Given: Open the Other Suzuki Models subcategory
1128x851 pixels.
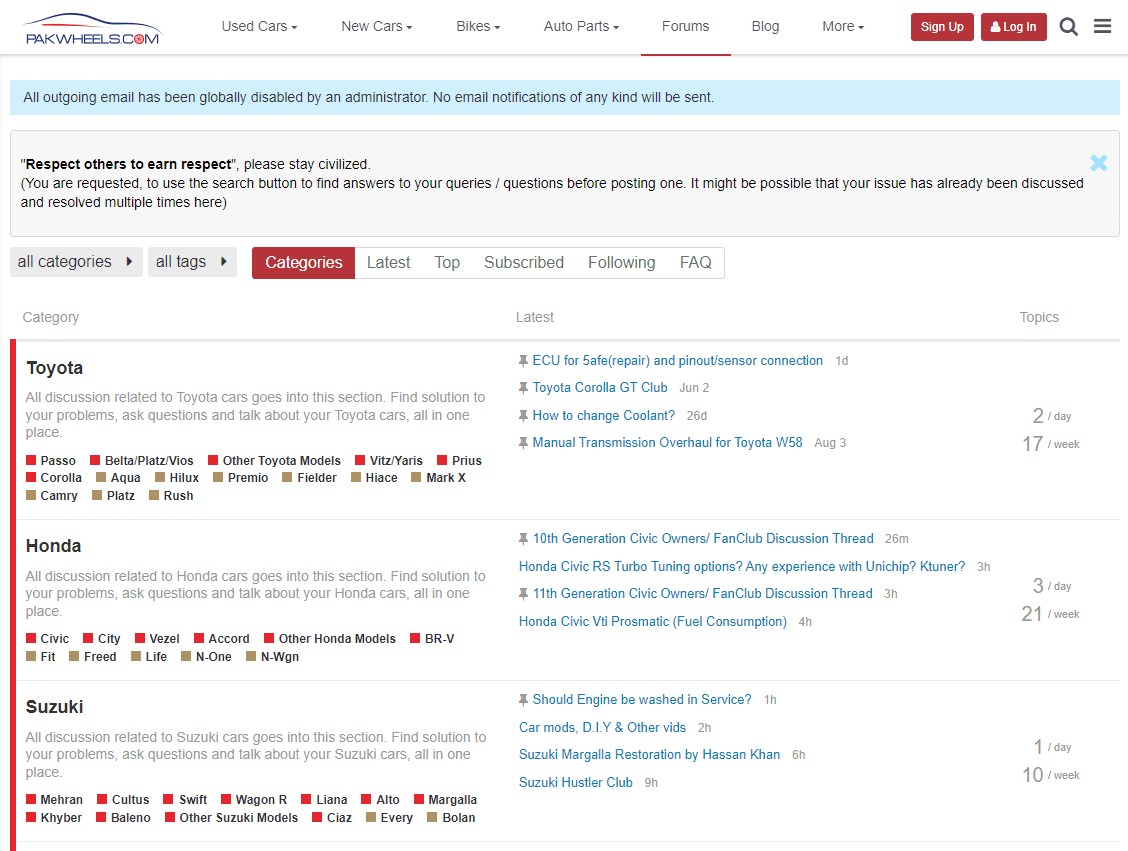Looking at the screenshot, I should click(x=238, y=818).
